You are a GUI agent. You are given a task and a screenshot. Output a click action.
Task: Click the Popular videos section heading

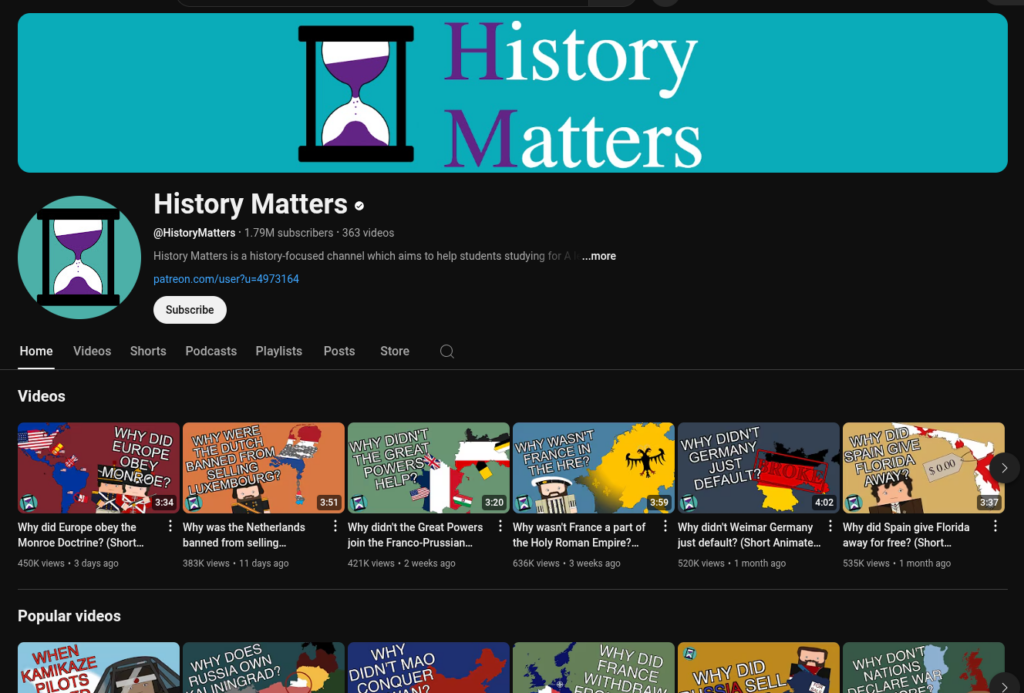coord(69,616)
